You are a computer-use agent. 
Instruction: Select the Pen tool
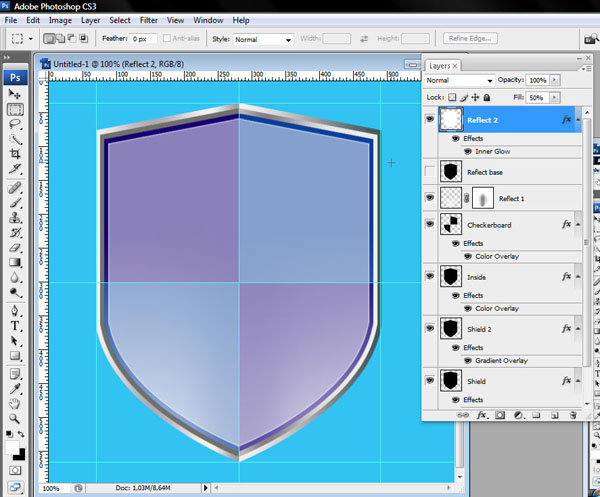15,310
